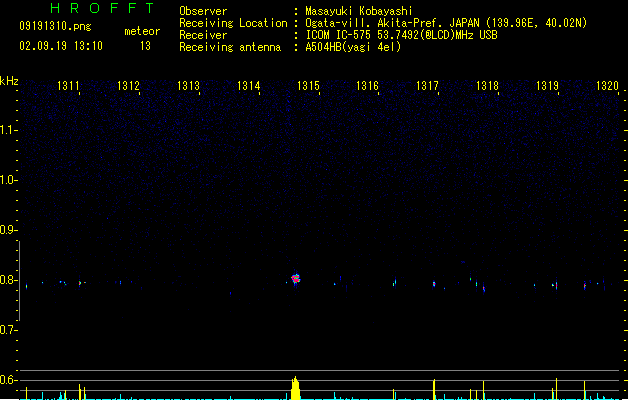Click the yellow intensity spike just after 1317
Image resolution: width=629 pixels, height=400 pixels.
434,389
